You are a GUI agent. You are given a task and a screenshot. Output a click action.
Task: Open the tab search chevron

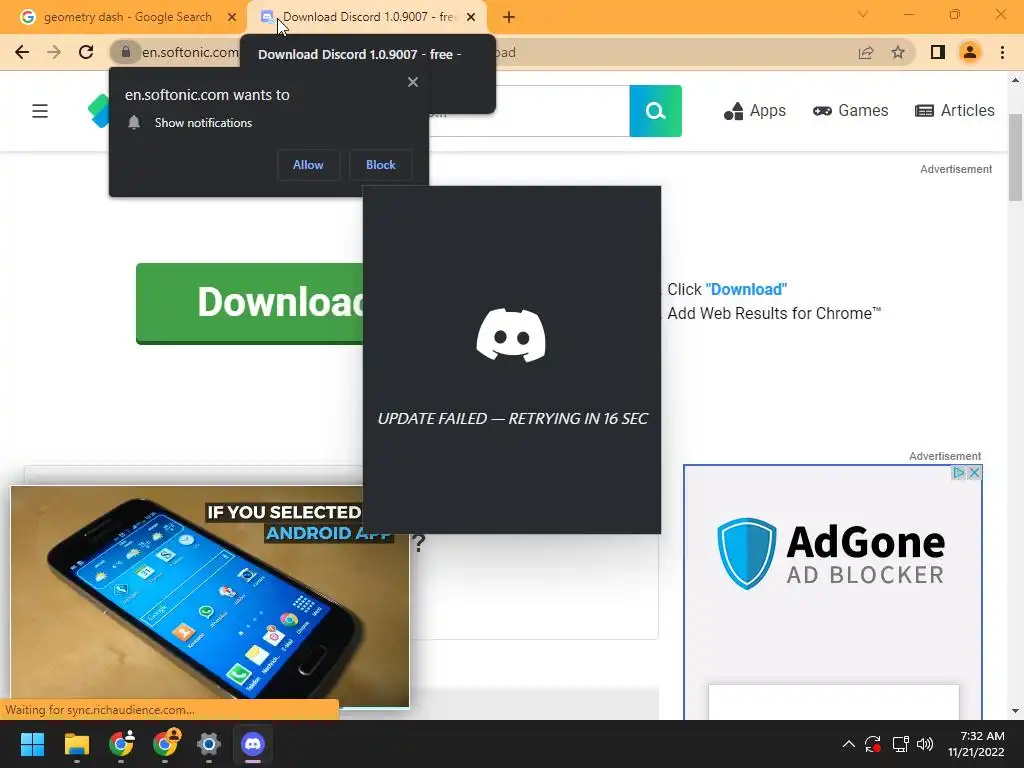point(863,14)
